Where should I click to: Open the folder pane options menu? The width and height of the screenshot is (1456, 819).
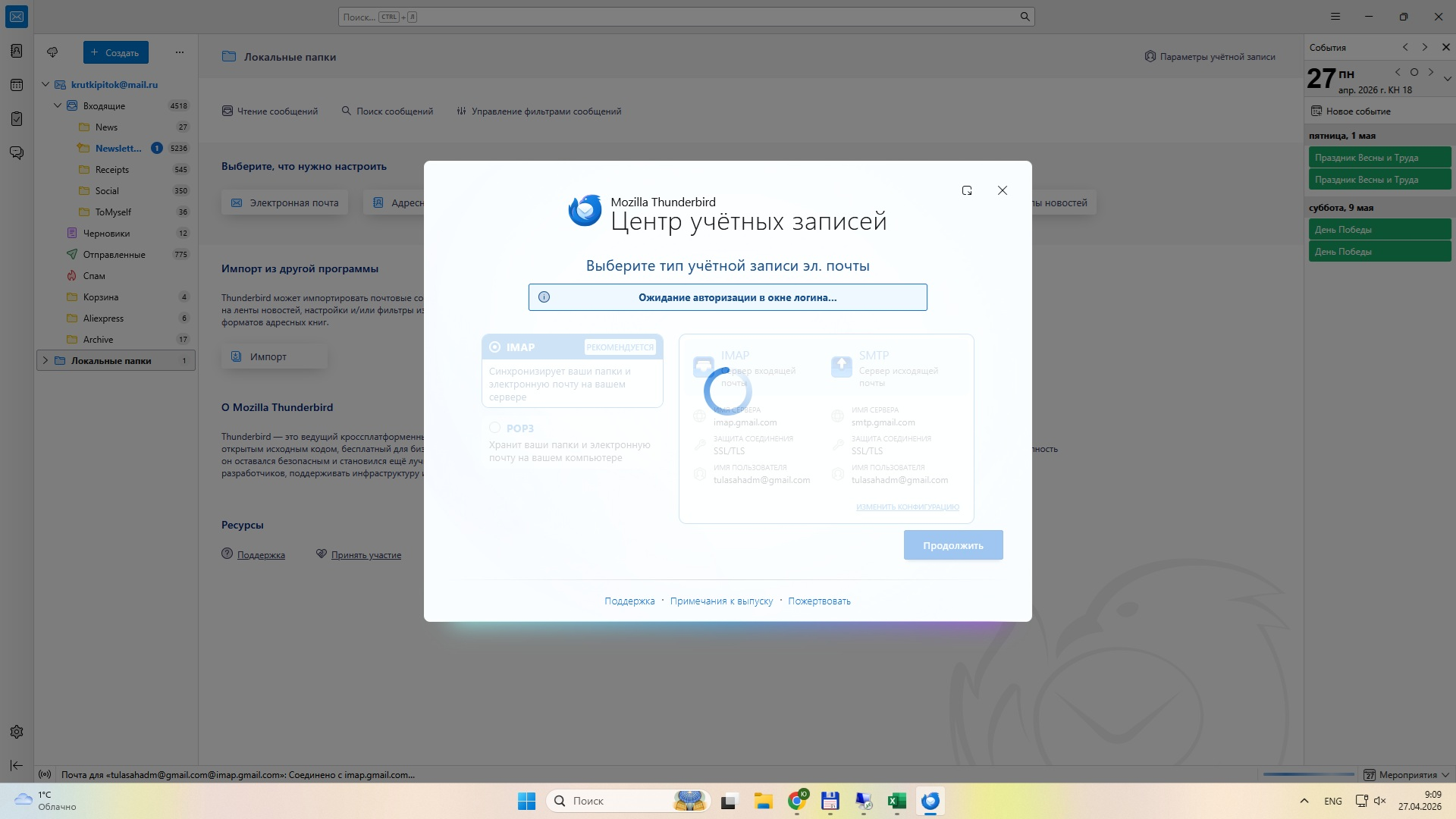[x=180, y=52]
